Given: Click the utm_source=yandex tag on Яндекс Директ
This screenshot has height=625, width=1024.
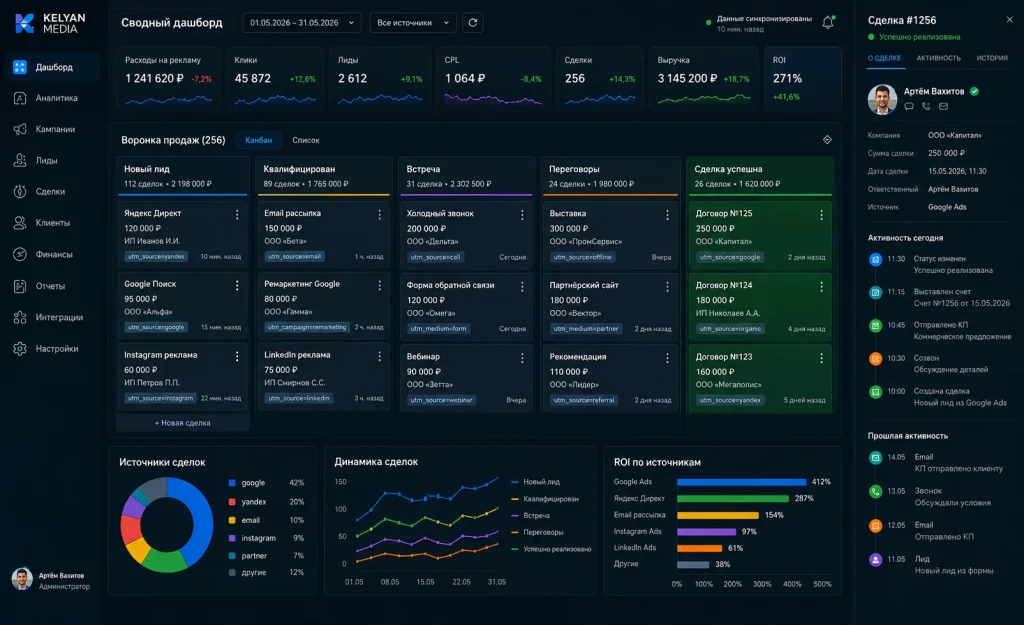Looking at the screenshot, I should pyautogui.click(x=156, y=257).
